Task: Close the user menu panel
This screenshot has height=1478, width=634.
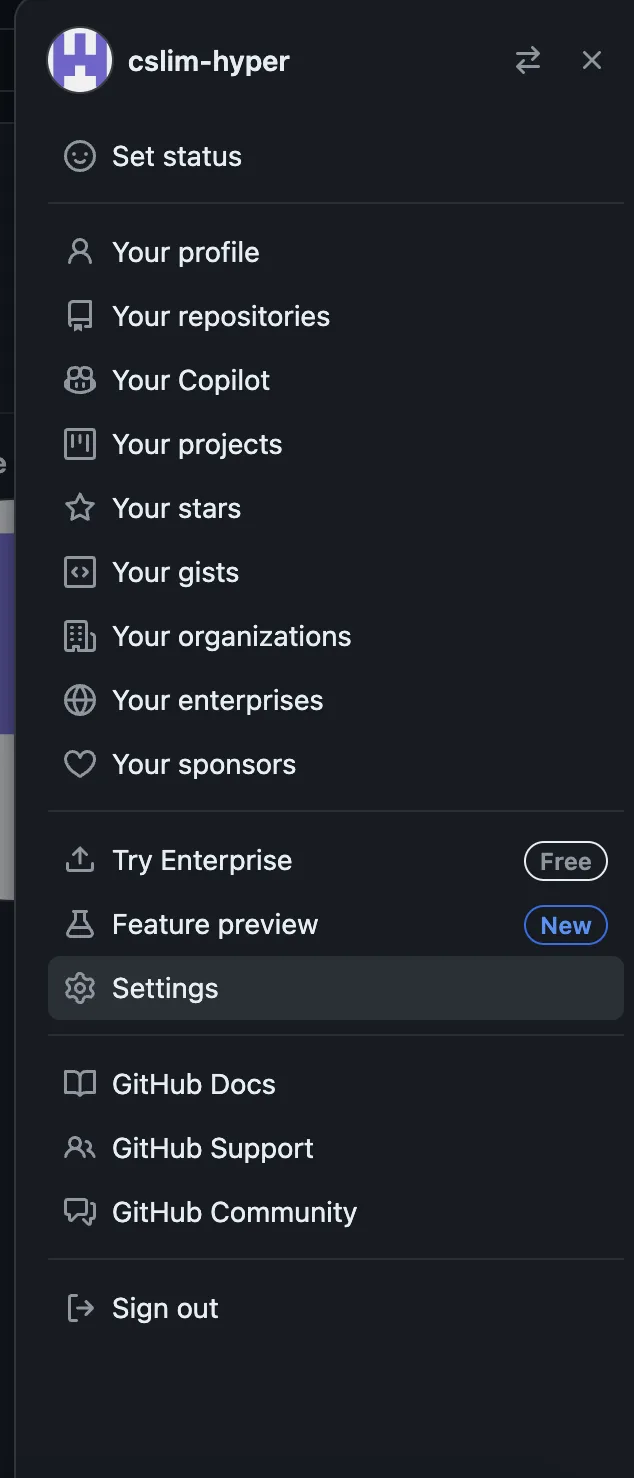Action: 592,60
